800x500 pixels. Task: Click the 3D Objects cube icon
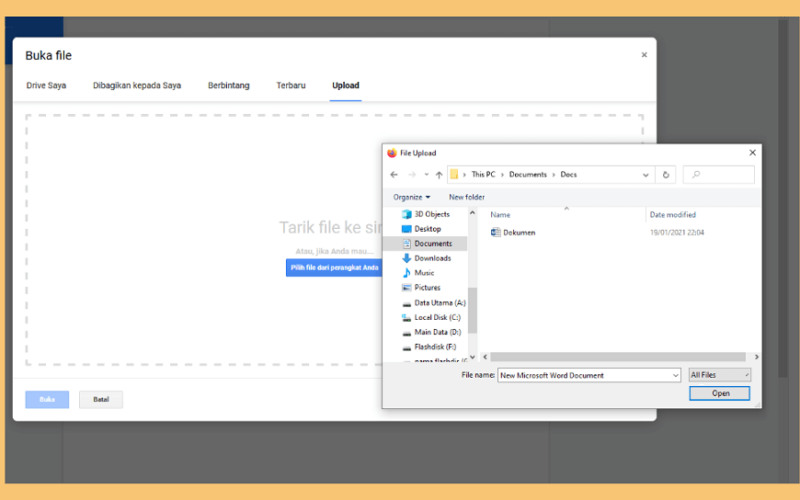tap(407, 214)
